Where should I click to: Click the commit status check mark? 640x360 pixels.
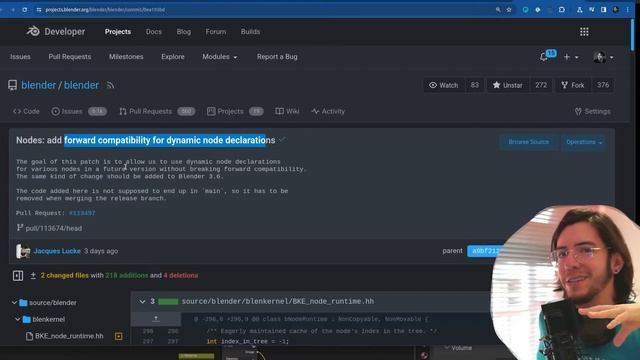[x=282, y=140]
